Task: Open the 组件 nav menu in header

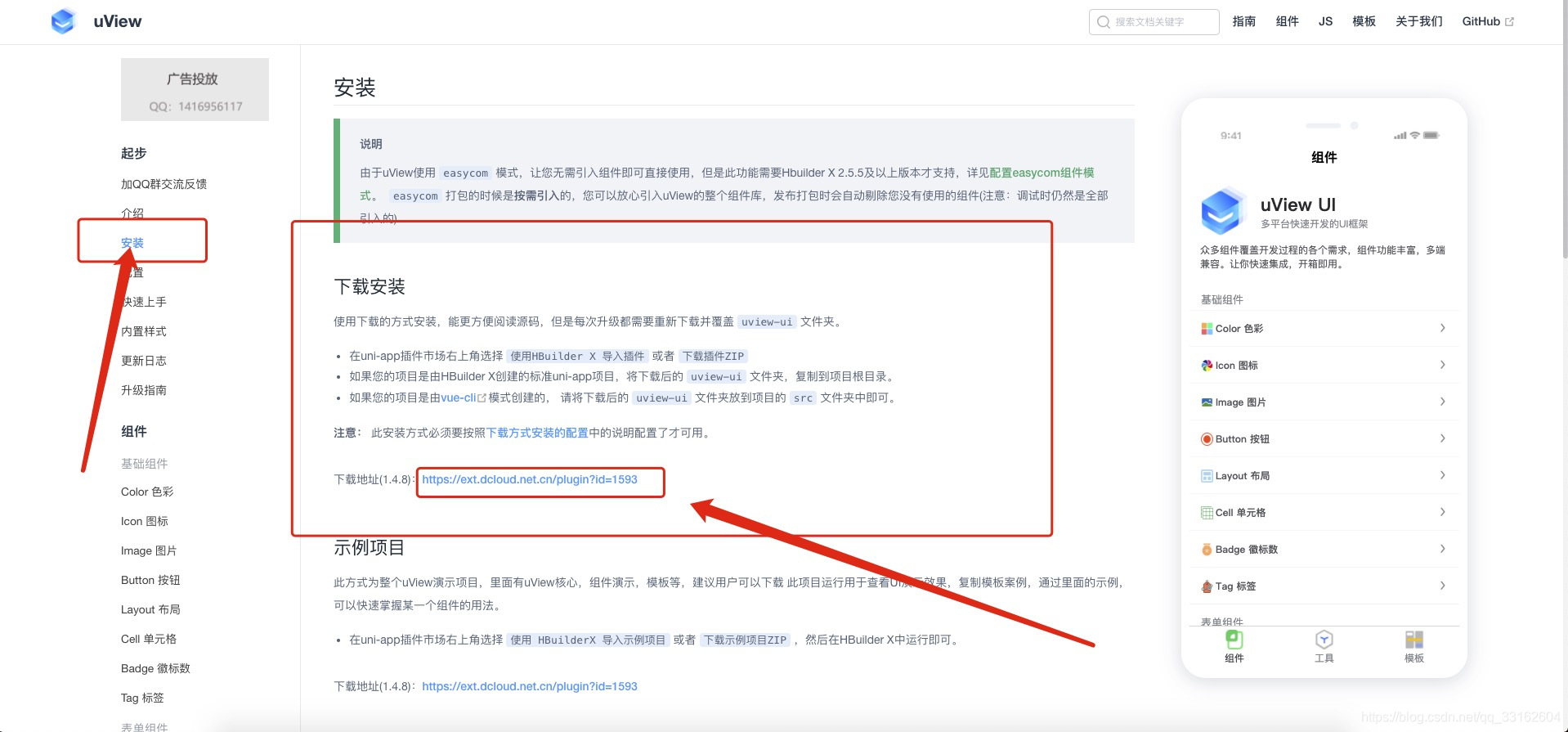Action: [x=1288, y=21]
